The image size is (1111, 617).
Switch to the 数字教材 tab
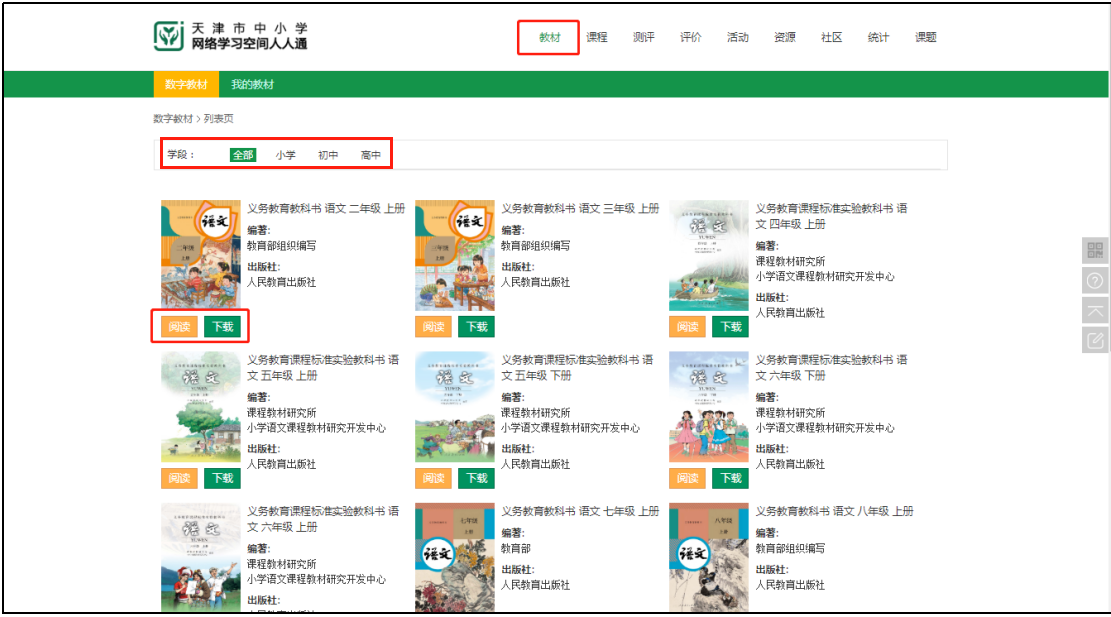coord(186,84)
